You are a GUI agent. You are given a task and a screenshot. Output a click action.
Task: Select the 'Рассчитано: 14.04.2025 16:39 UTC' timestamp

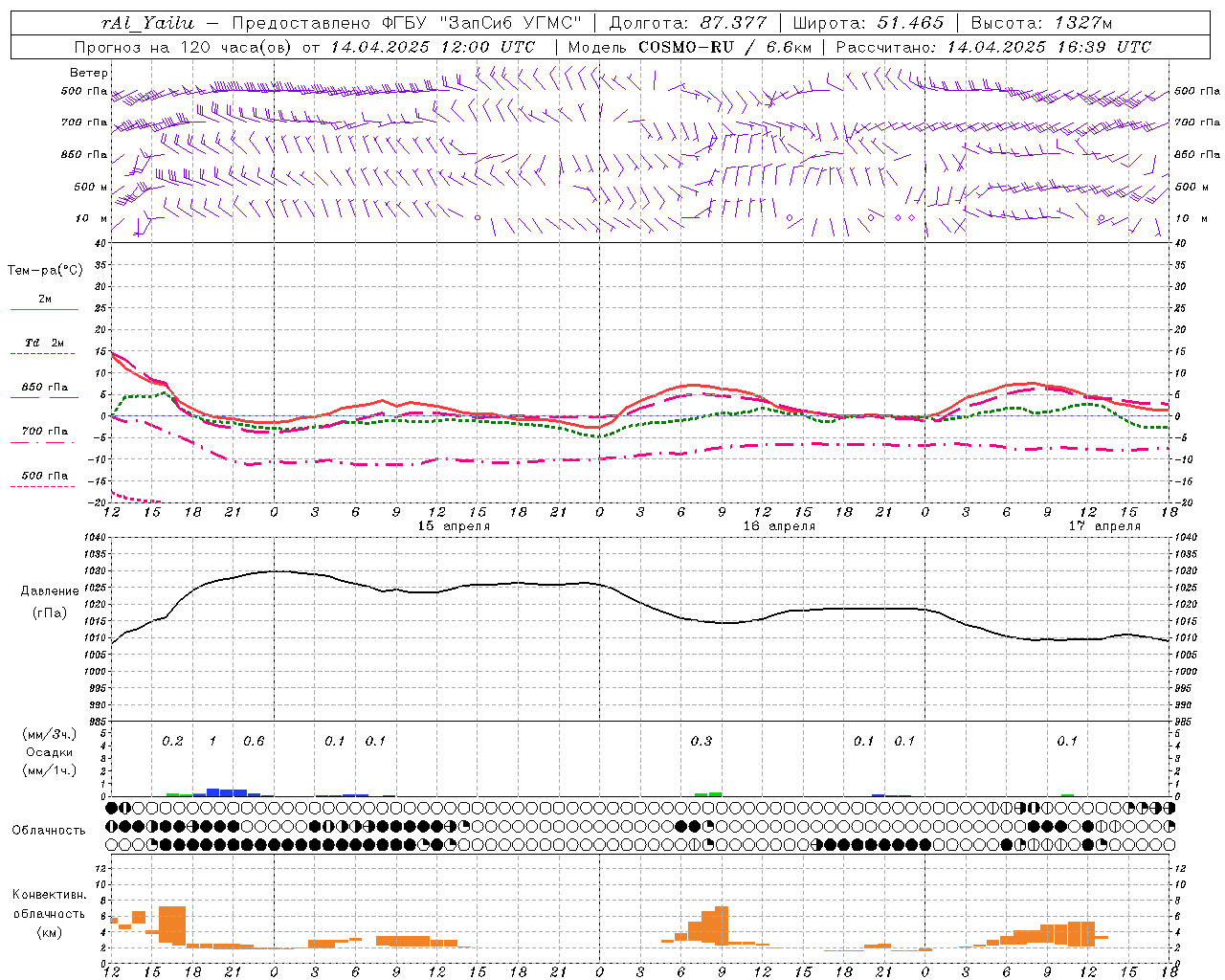(x=993, y=47)
